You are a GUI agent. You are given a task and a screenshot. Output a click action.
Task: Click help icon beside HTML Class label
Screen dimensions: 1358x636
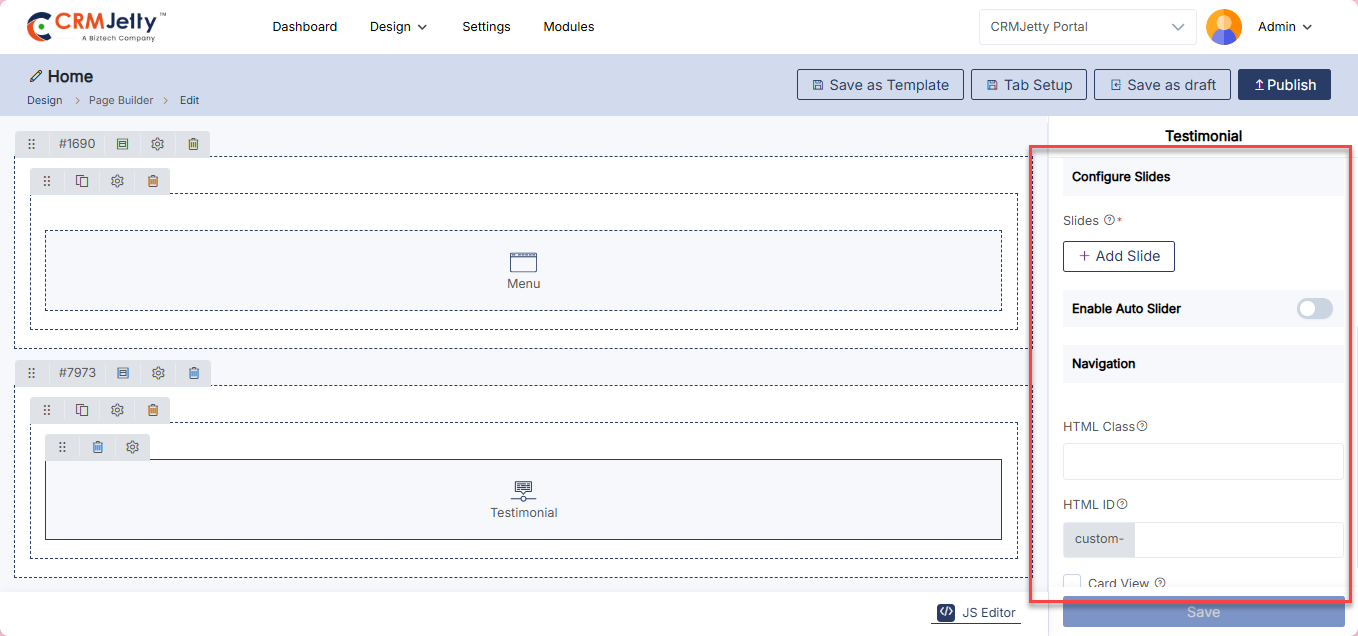coord(1142,426)
